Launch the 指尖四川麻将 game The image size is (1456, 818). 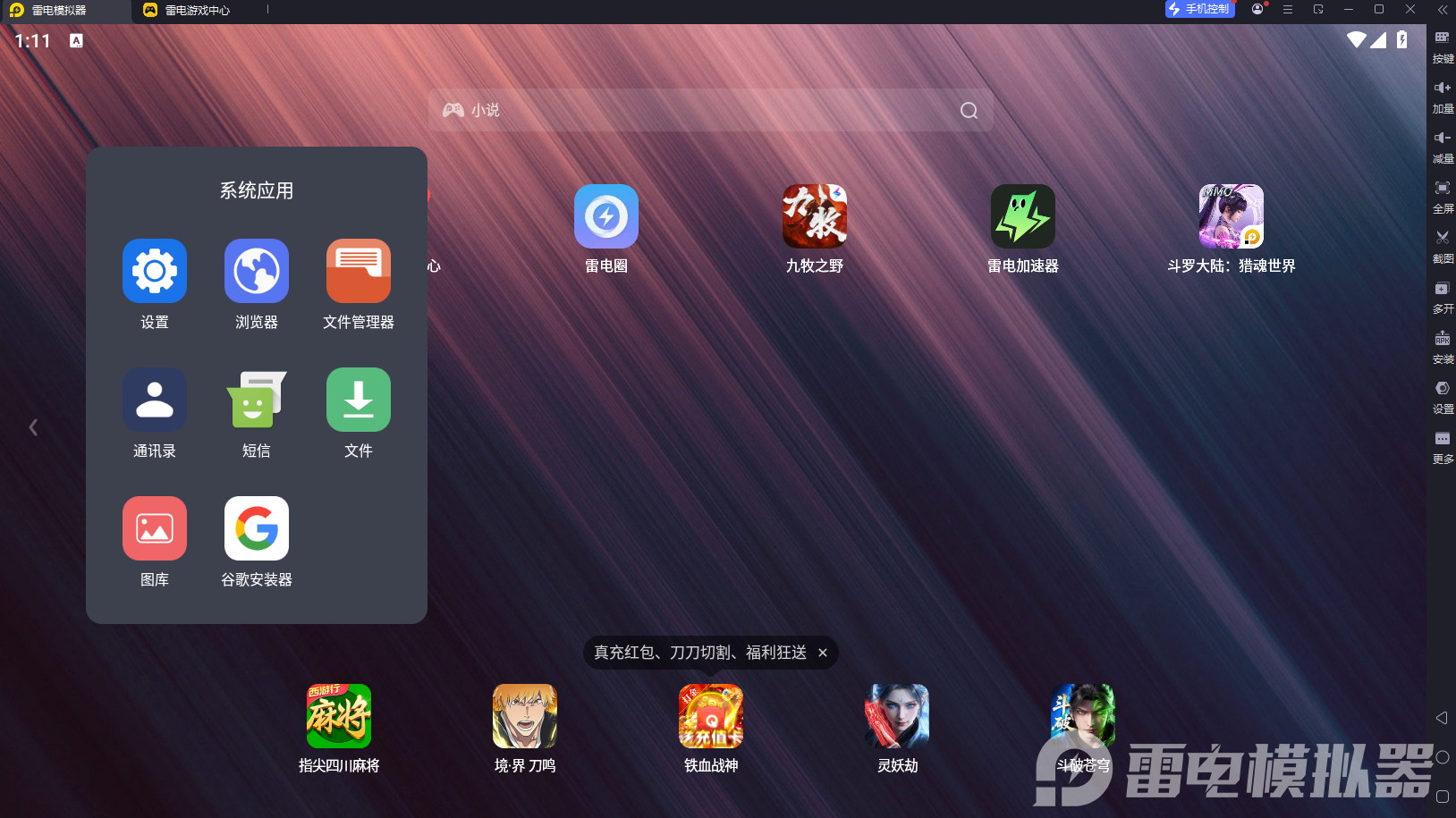[x=339, y=716]
